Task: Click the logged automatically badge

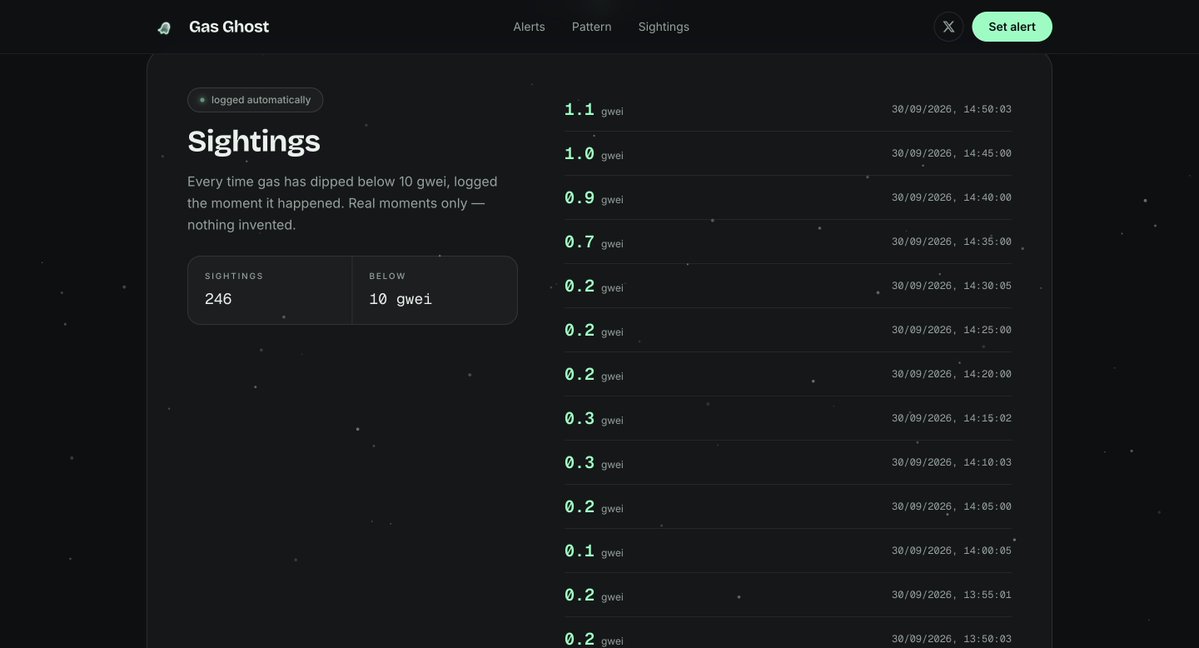Action: [x=255, y=99]
